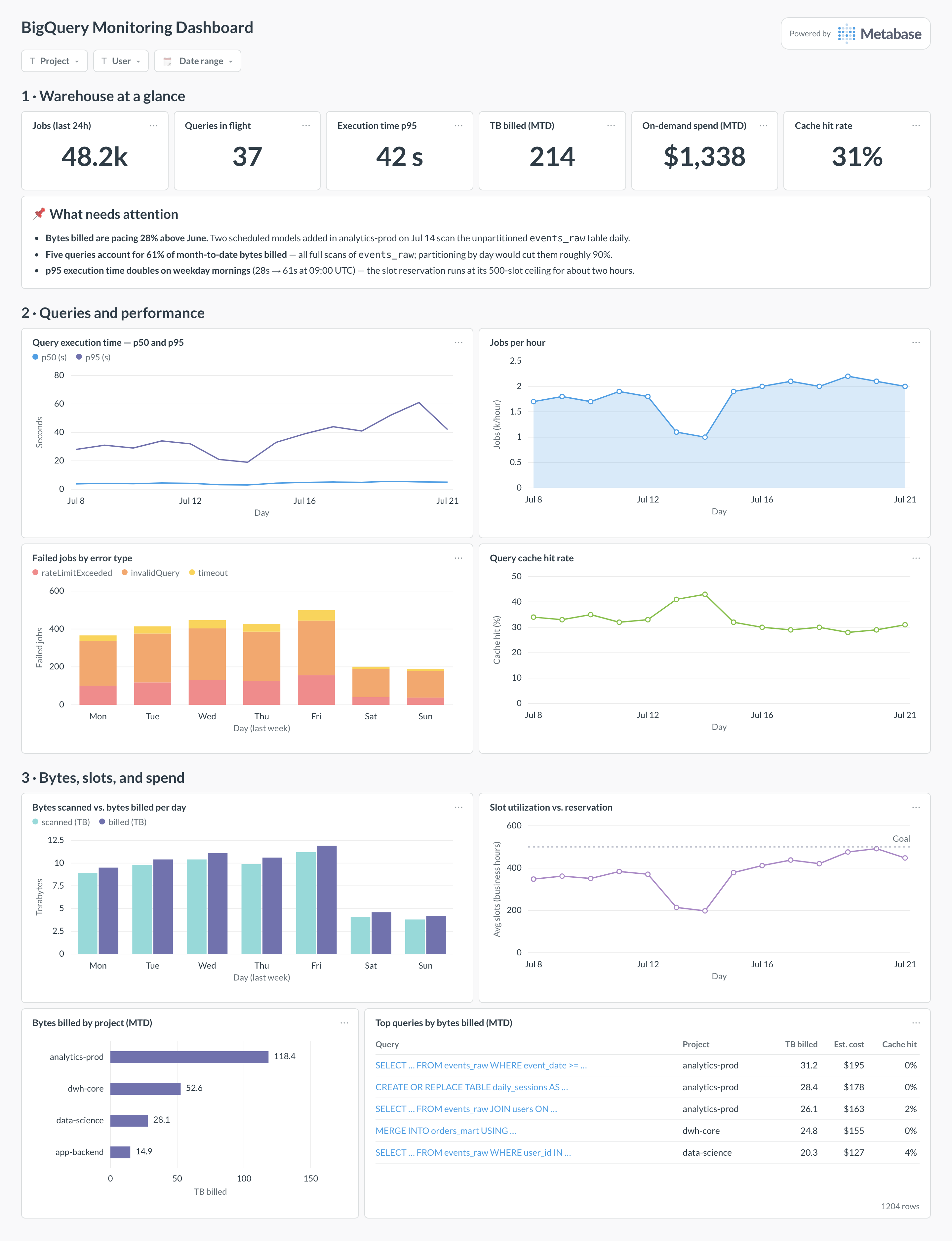Open the events_raw WHERE user_id IN query
The width and height of the screenshot is (952, 1241).
(473, 1153)
